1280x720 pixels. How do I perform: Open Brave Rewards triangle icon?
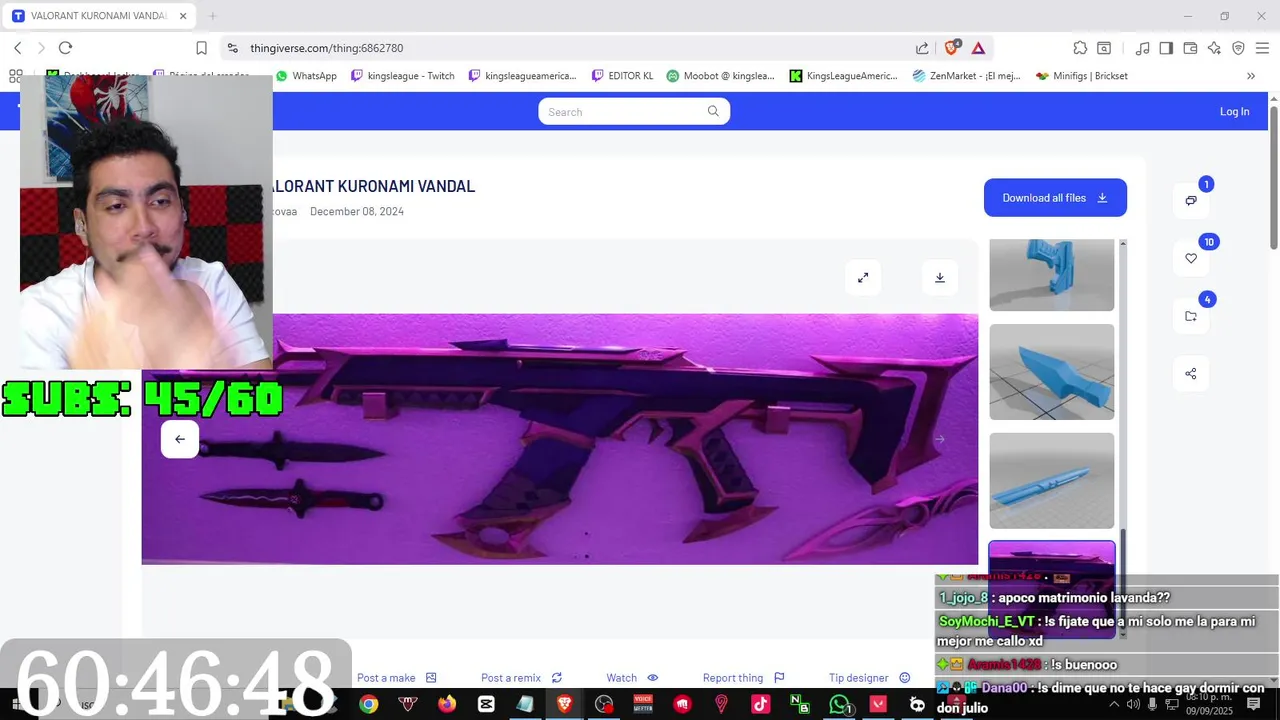[x=978, y=48]
